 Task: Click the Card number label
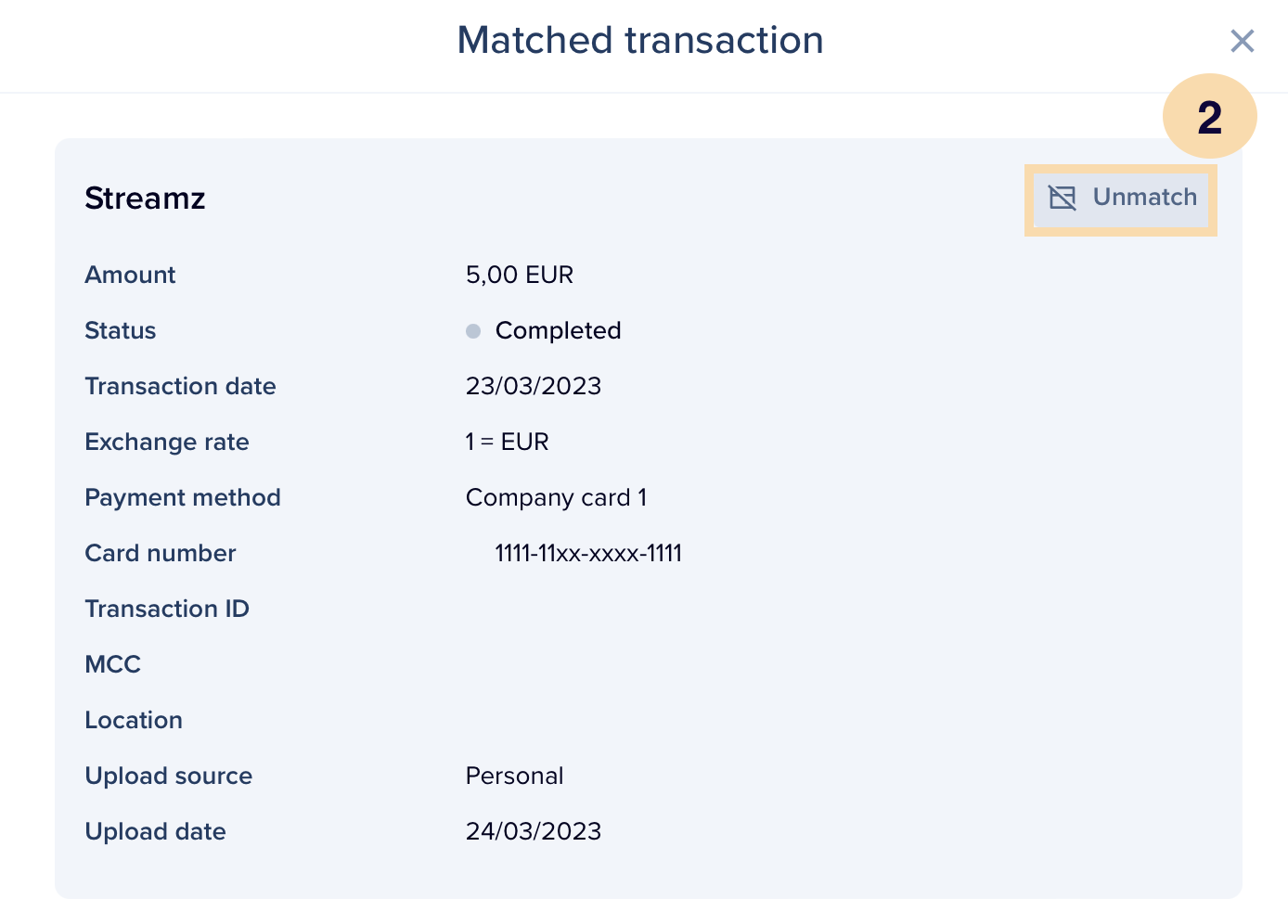click(161, 553)
